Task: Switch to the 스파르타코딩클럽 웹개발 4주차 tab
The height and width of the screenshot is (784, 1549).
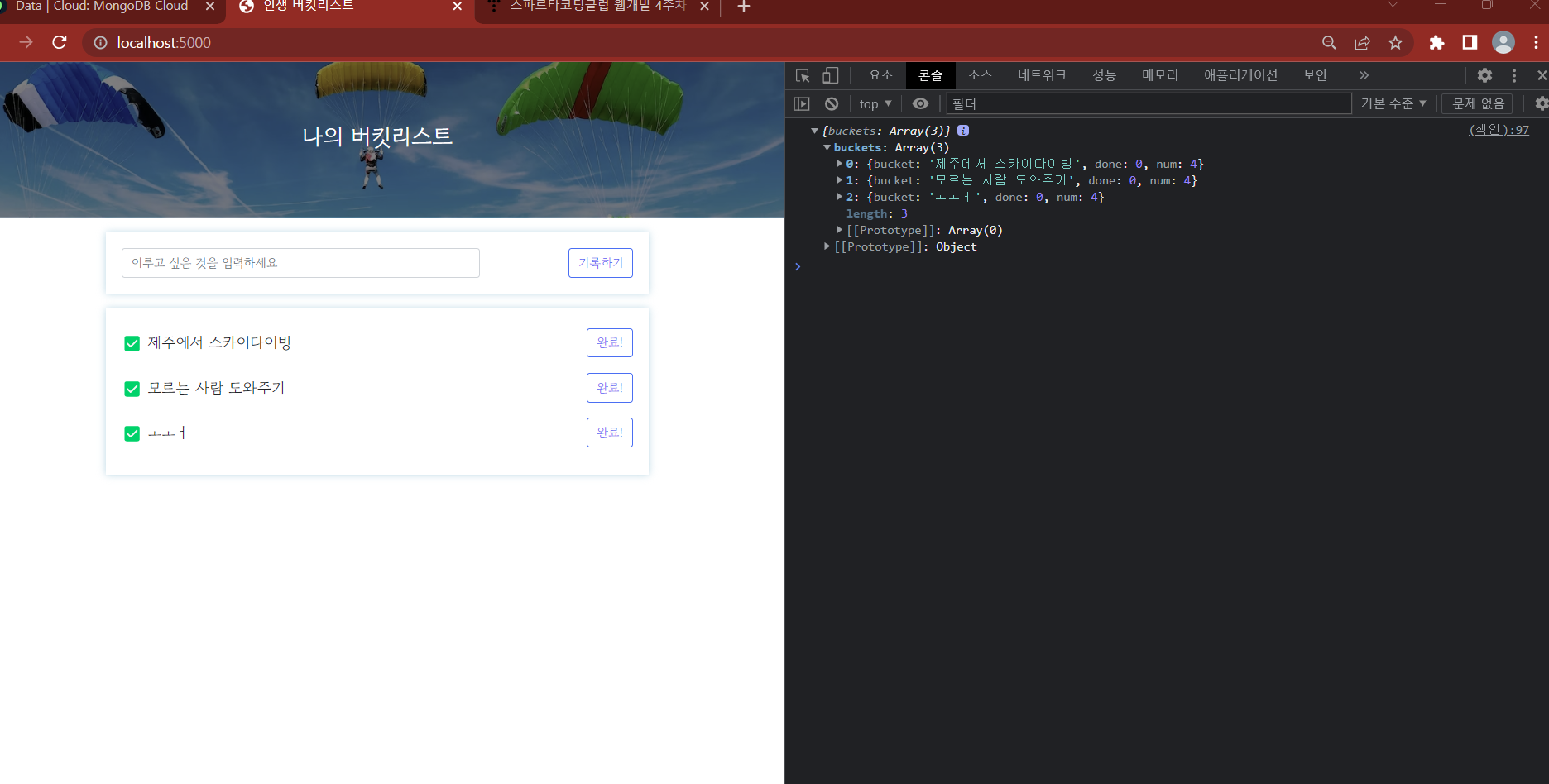Action: 597,7
